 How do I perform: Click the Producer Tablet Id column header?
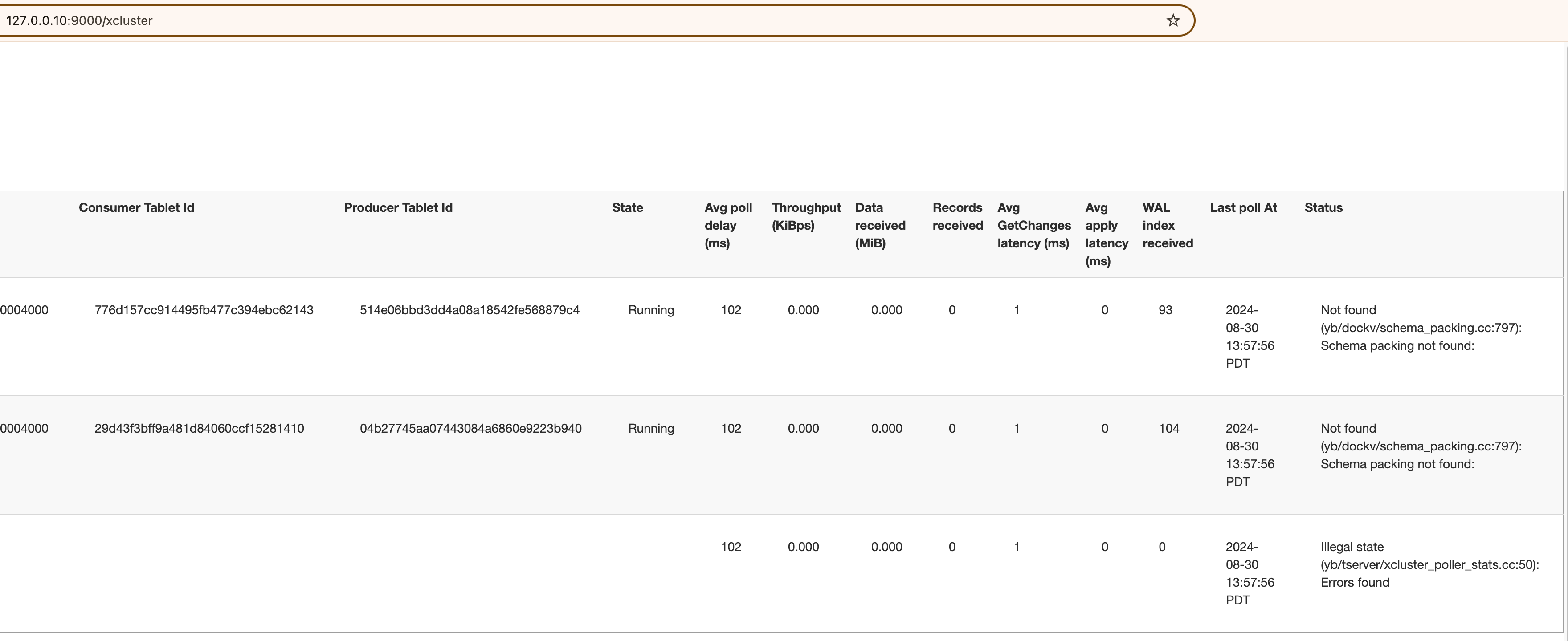(398, 207)
